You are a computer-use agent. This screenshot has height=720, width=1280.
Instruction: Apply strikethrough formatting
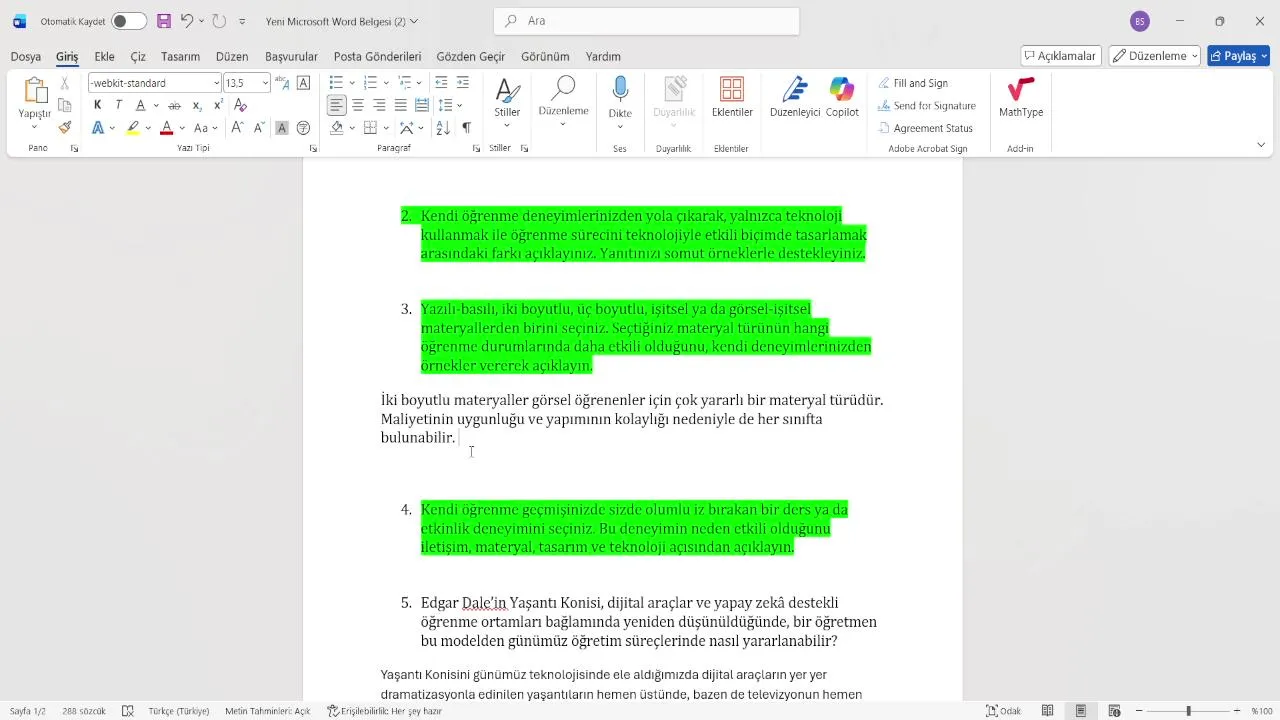tap(174, 105)
